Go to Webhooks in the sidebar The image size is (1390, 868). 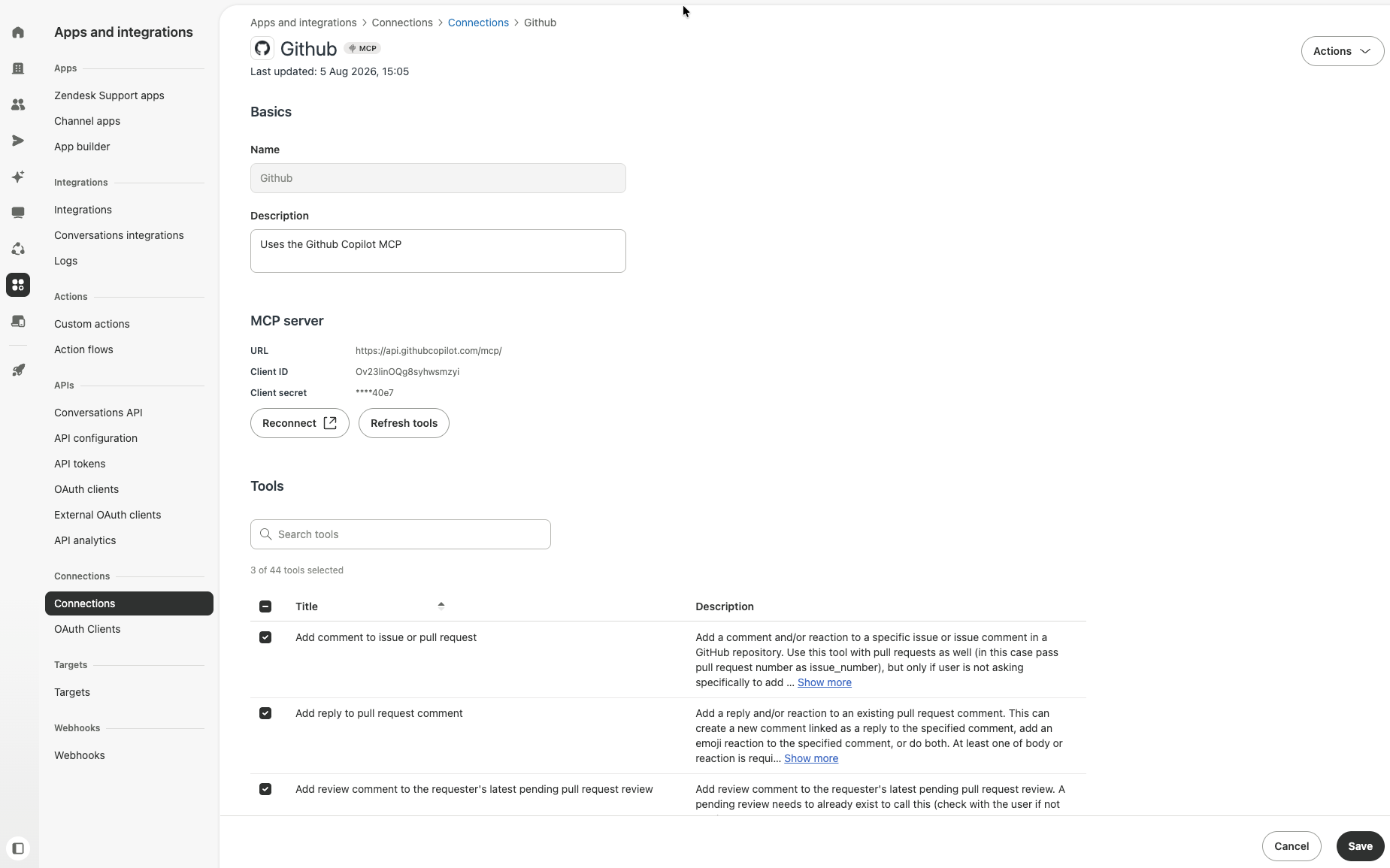(79, 755)
